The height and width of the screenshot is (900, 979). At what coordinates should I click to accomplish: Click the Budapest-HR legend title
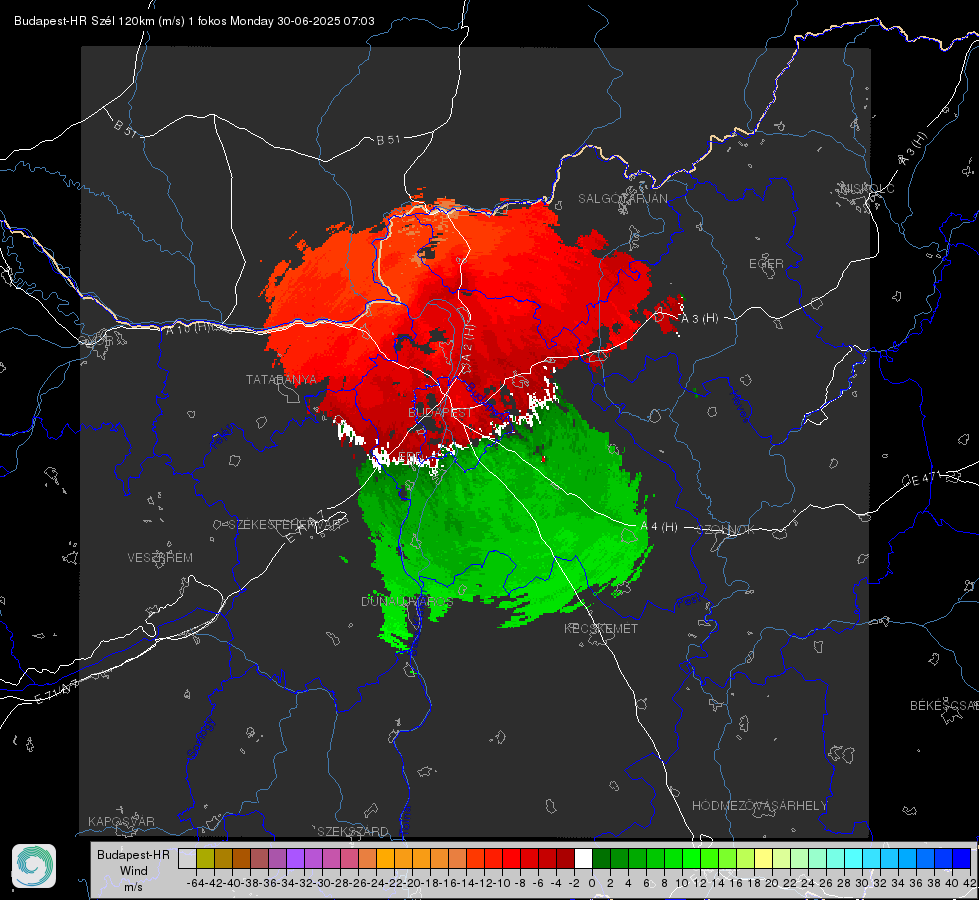coord(133,854)
